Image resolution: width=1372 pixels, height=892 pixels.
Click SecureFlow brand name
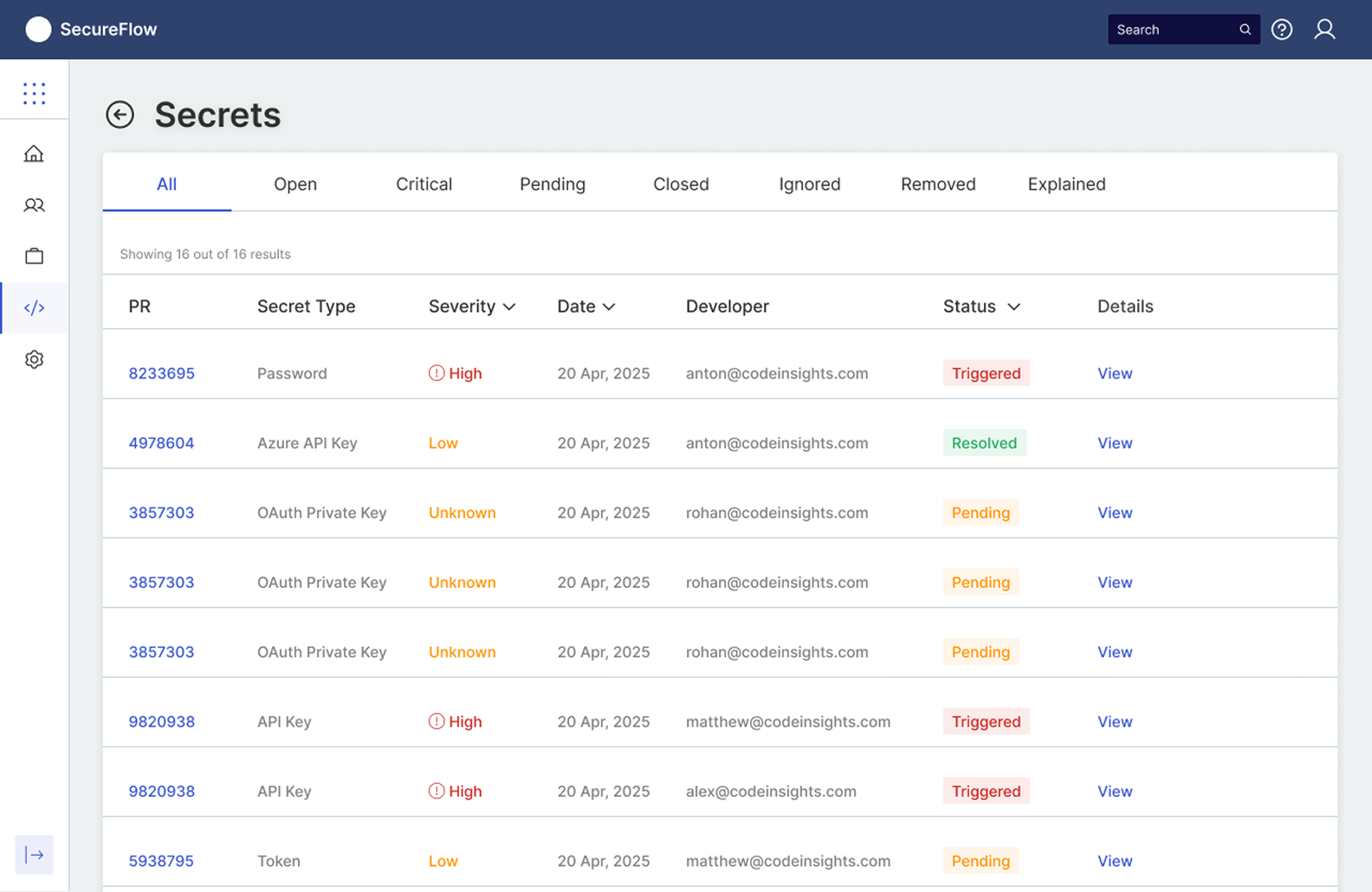pyautogui.click(x=108, y=29)
